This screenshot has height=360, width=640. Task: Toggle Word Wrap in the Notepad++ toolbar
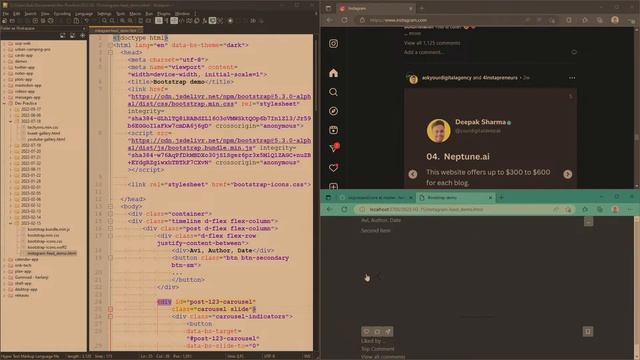(159, 21)
